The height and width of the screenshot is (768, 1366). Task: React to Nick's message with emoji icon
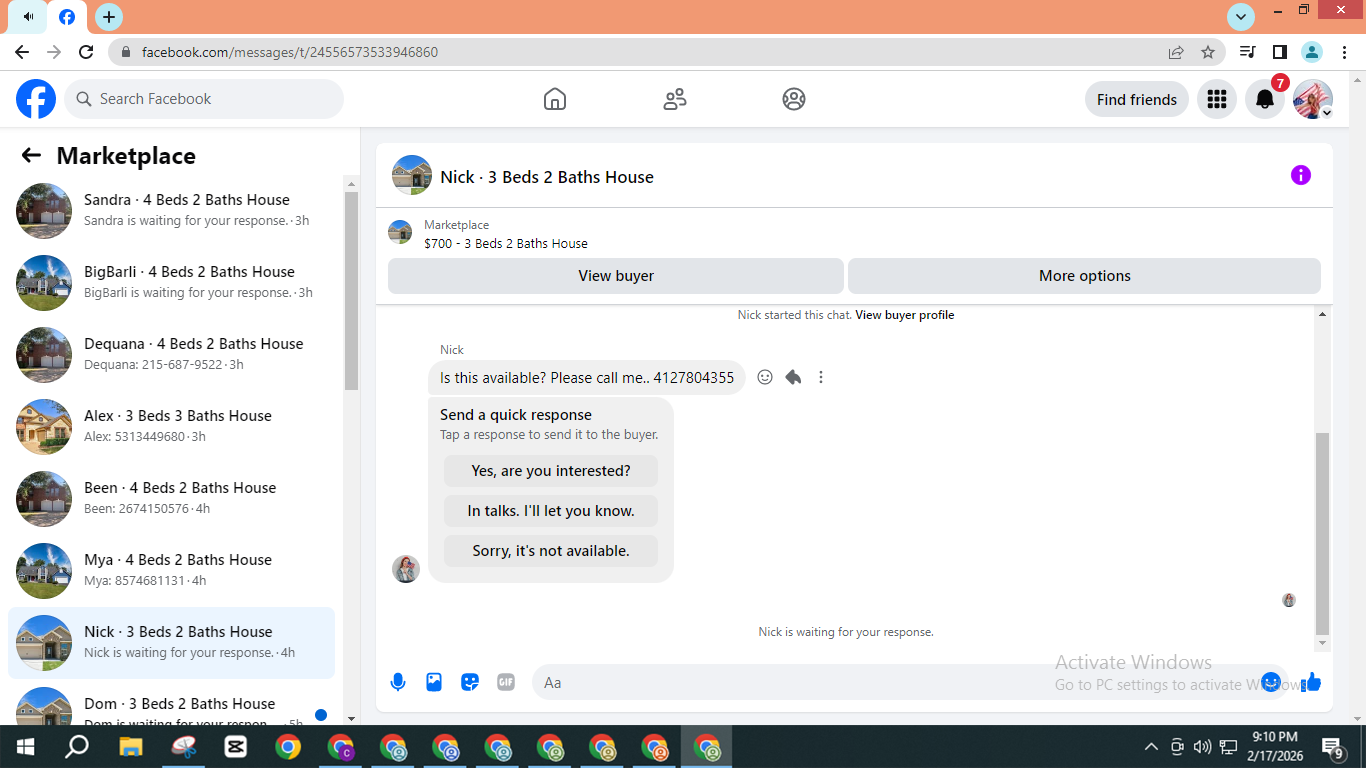[x=765, y=377]
